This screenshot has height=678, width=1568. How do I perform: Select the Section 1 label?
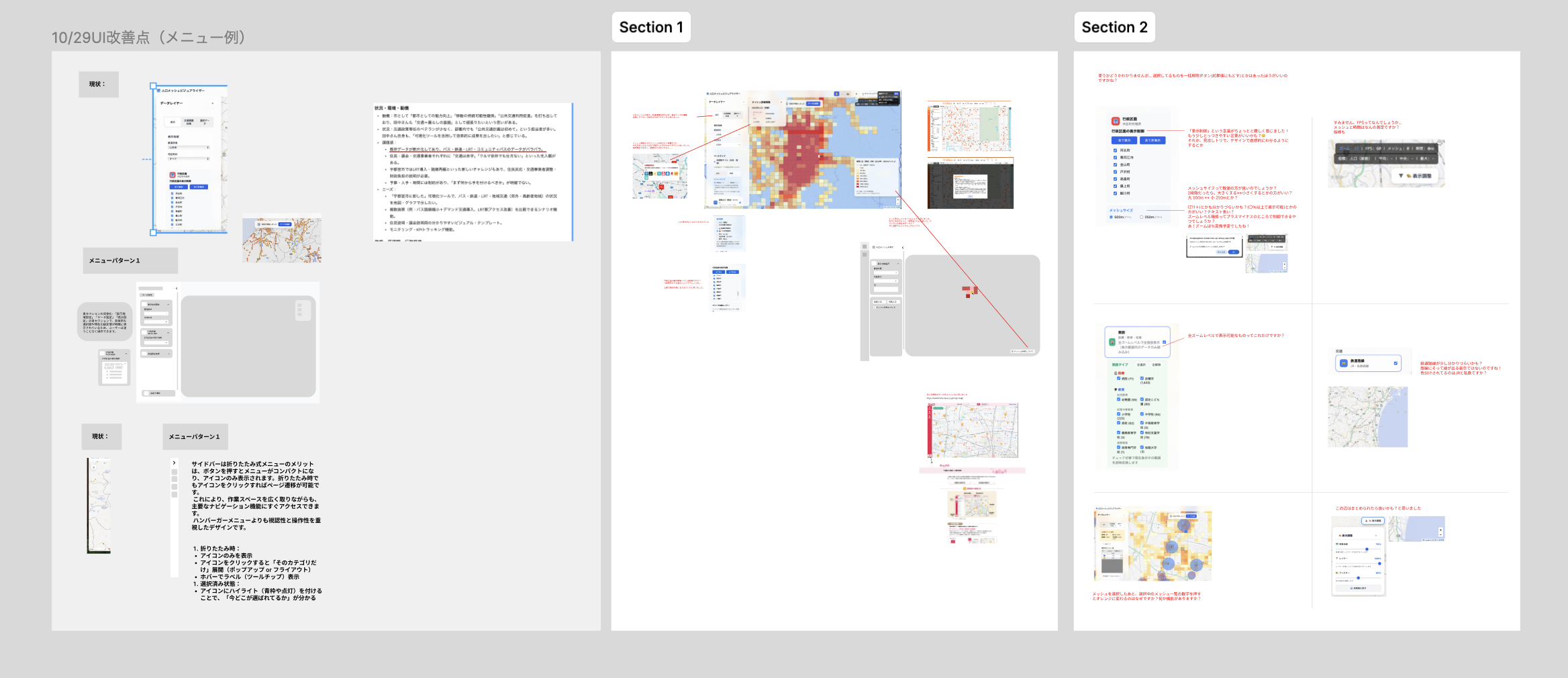650,28
